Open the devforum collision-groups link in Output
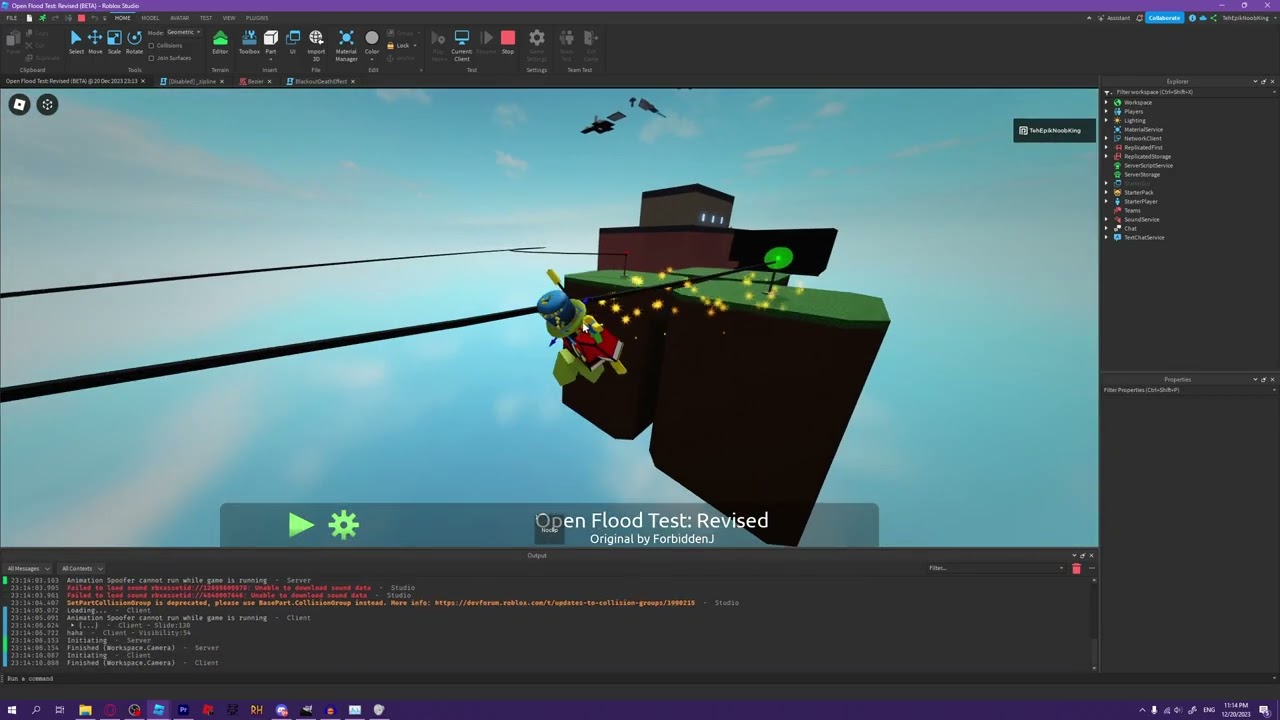 tap(564, 603)
